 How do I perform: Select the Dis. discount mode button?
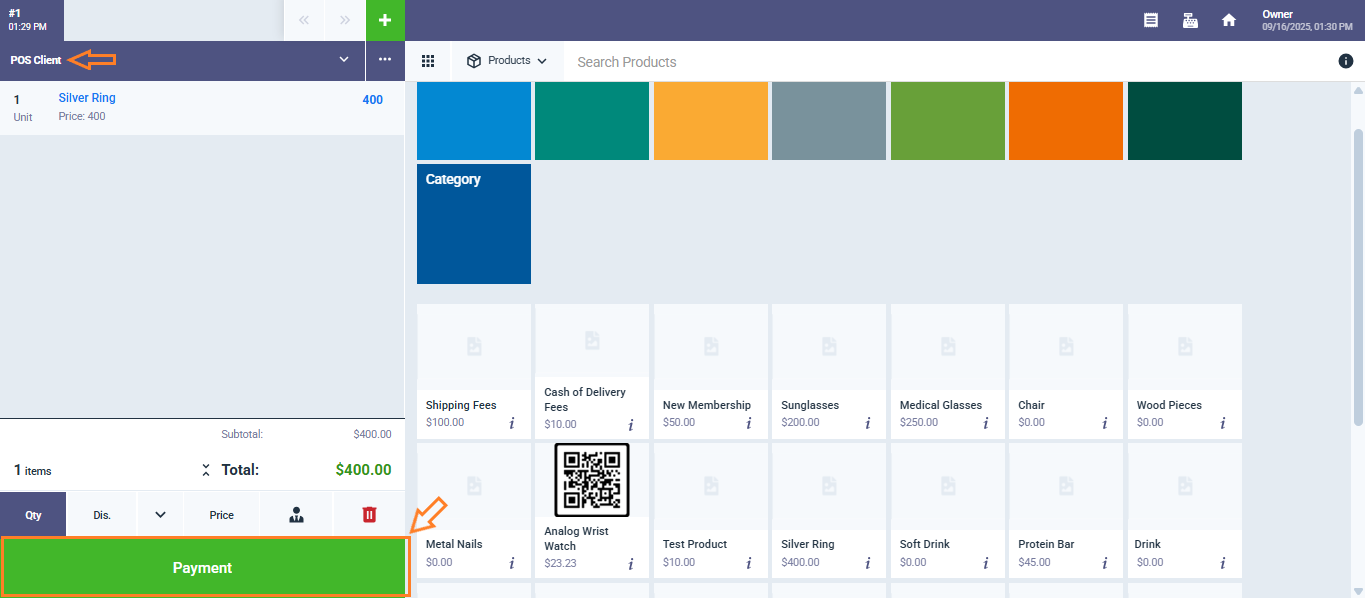(x=102, y=515)
